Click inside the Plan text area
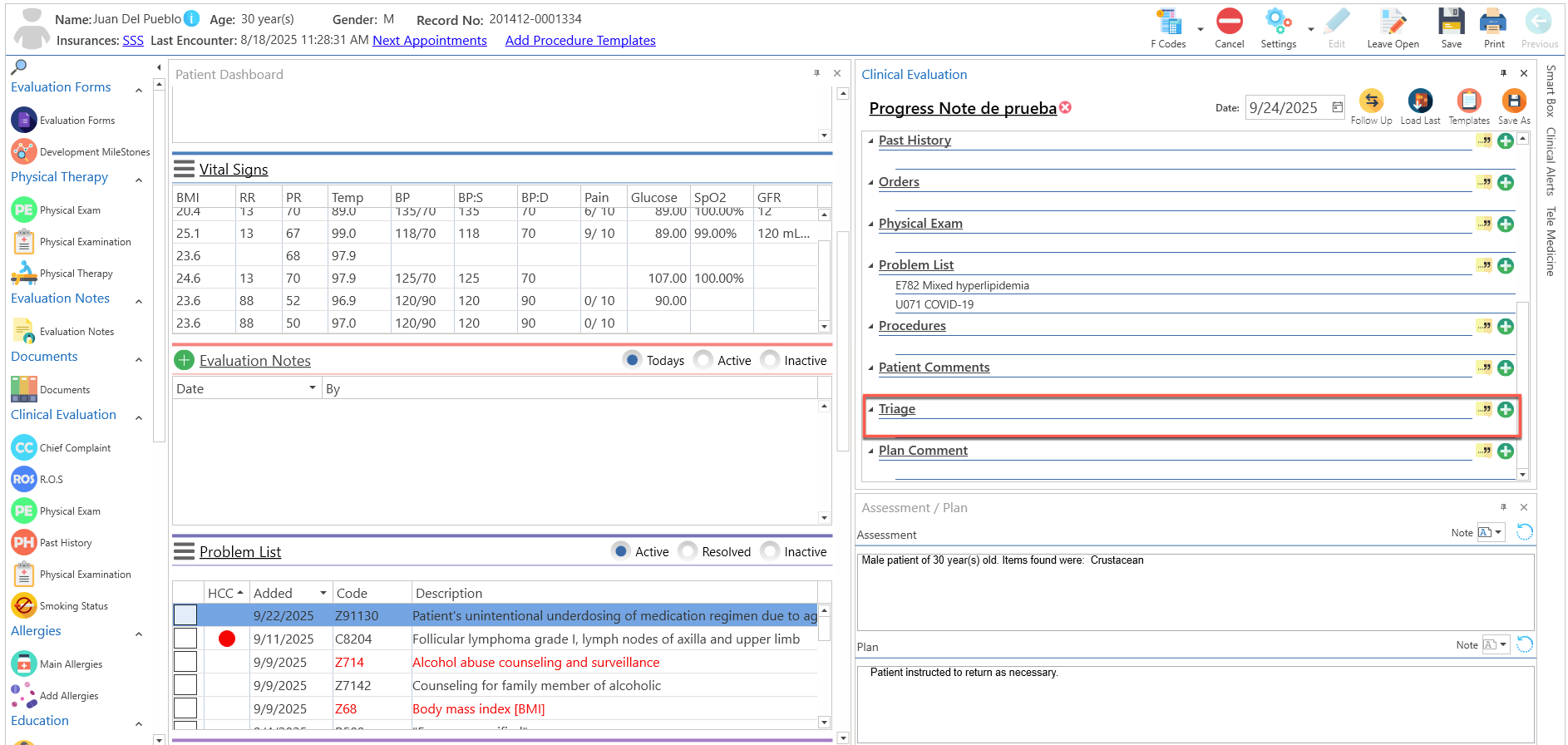The height and width of the screenshot is (745, 1568). click(x=1196, y=703)
